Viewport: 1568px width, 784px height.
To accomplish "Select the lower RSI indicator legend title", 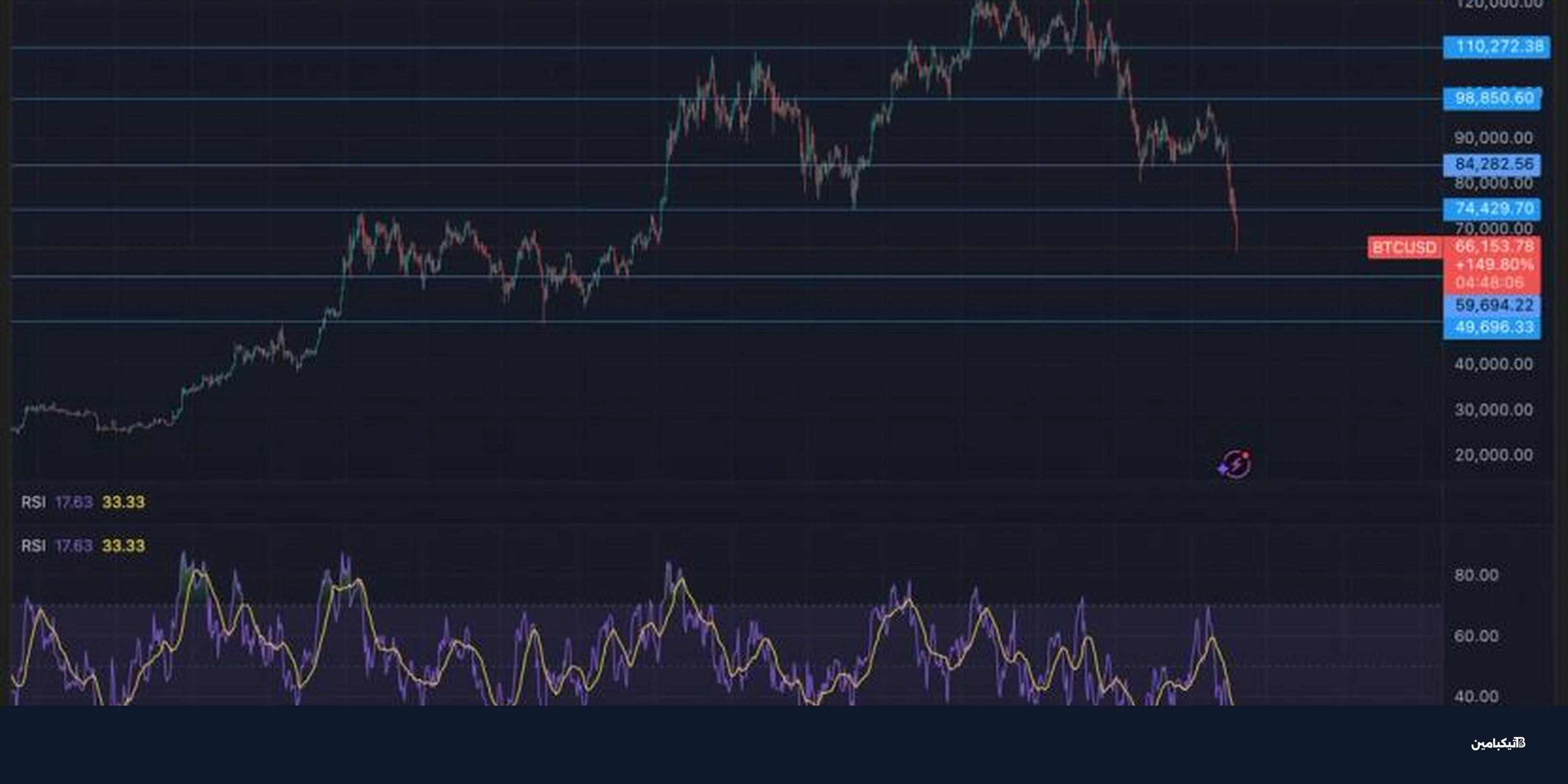I will [x=33, y=545].
